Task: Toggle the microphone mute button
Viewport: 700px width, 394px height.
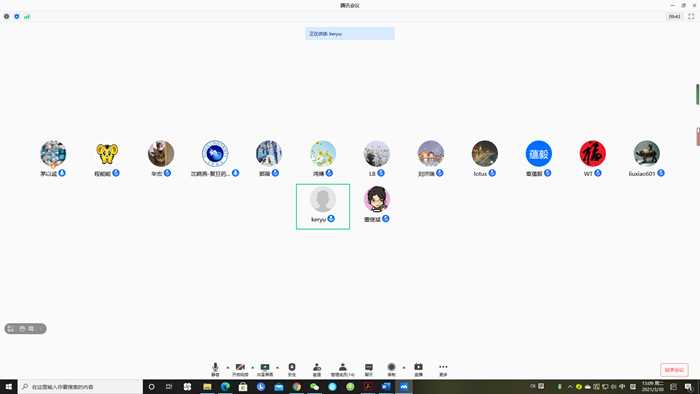Action: tap(215, 369)
